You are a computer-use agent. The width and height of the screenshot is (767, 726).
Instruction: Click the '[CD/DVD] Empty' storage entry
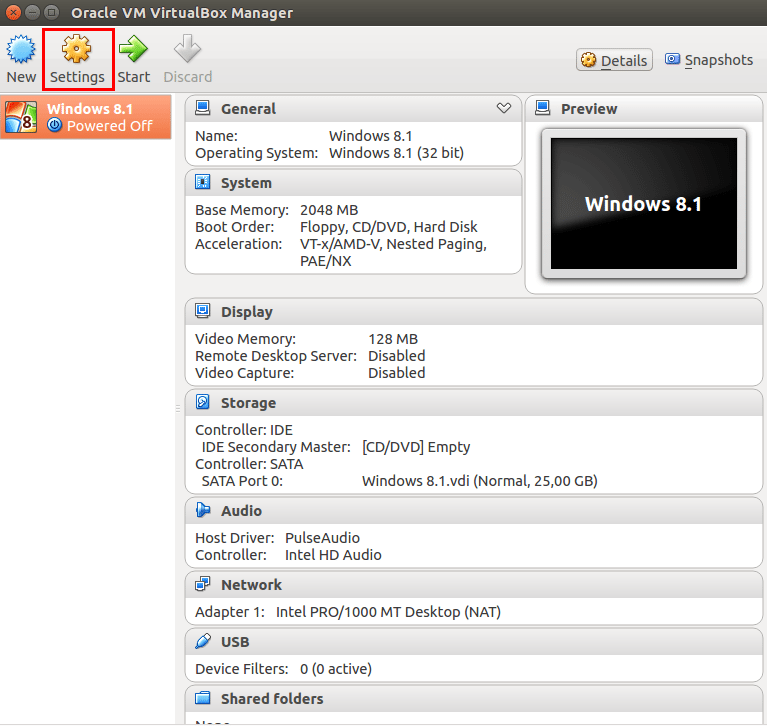[x=416, y=447]
